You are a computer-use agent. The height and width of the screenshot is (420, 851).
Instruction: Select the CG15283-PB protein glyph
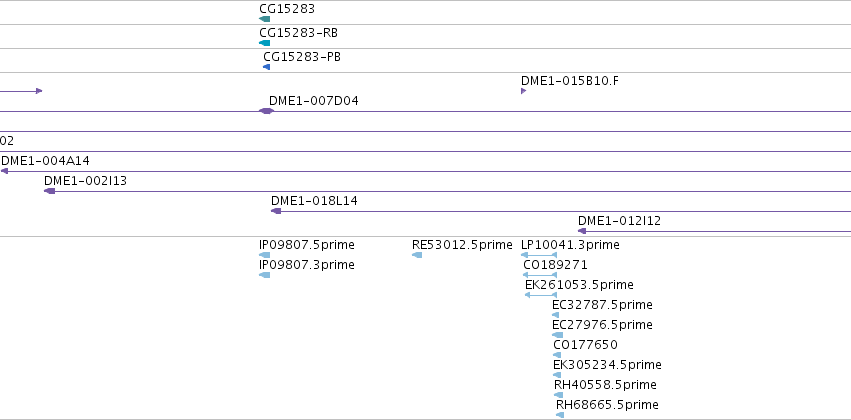266,67
